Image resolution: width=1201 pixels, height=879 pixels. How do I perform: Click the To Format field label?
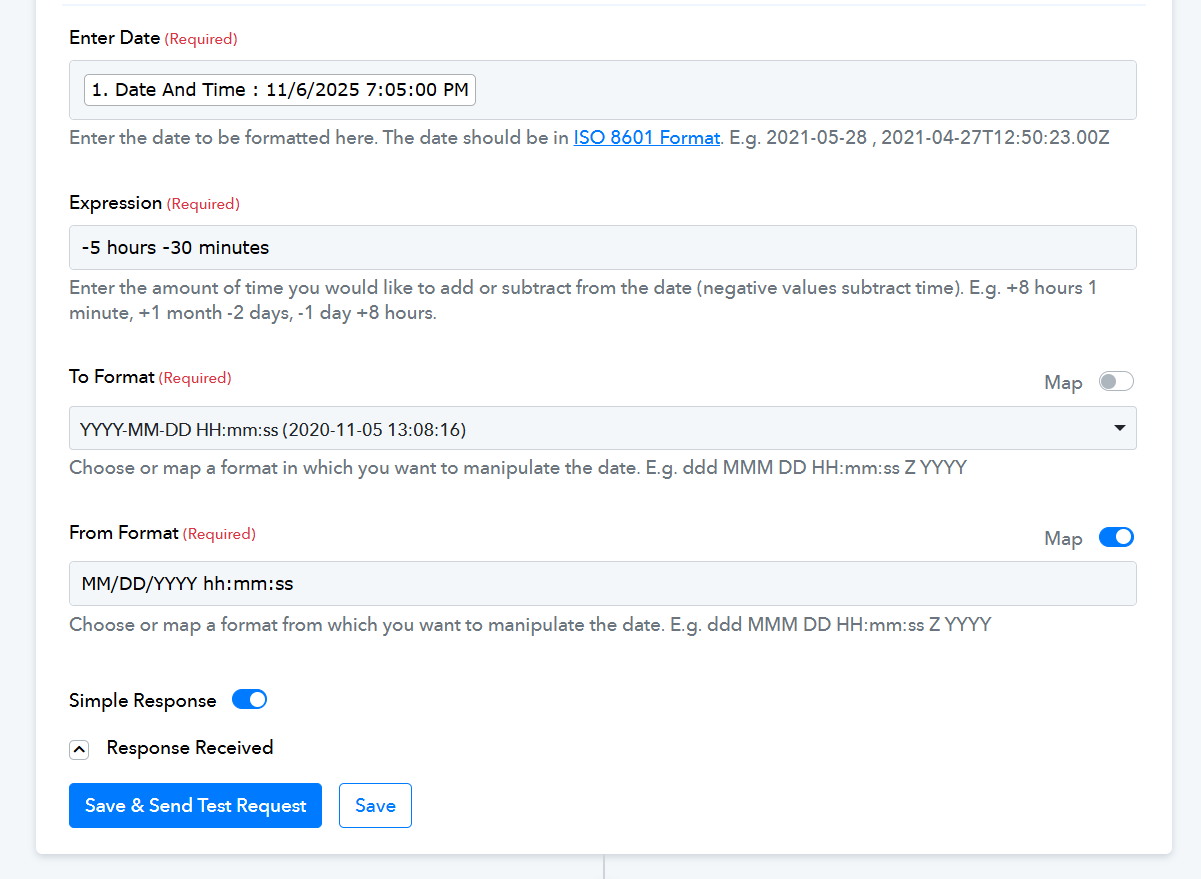(x=112, y=377)
